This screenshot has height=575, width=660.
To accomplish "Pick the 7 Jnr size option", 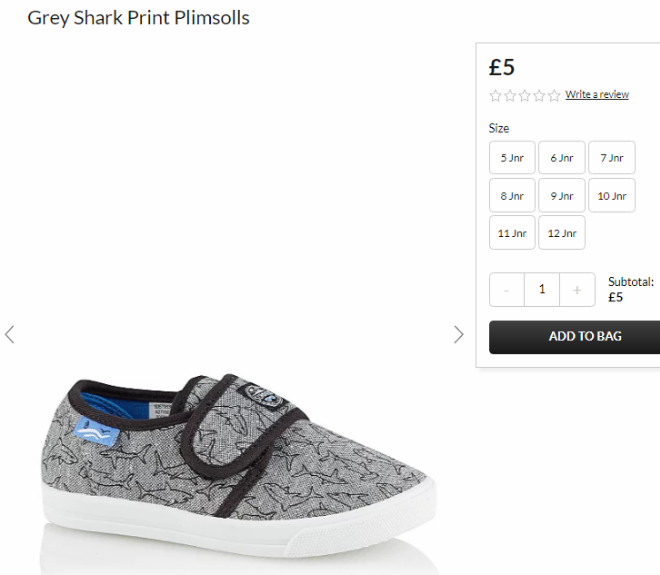I will [x=612, y=158].
